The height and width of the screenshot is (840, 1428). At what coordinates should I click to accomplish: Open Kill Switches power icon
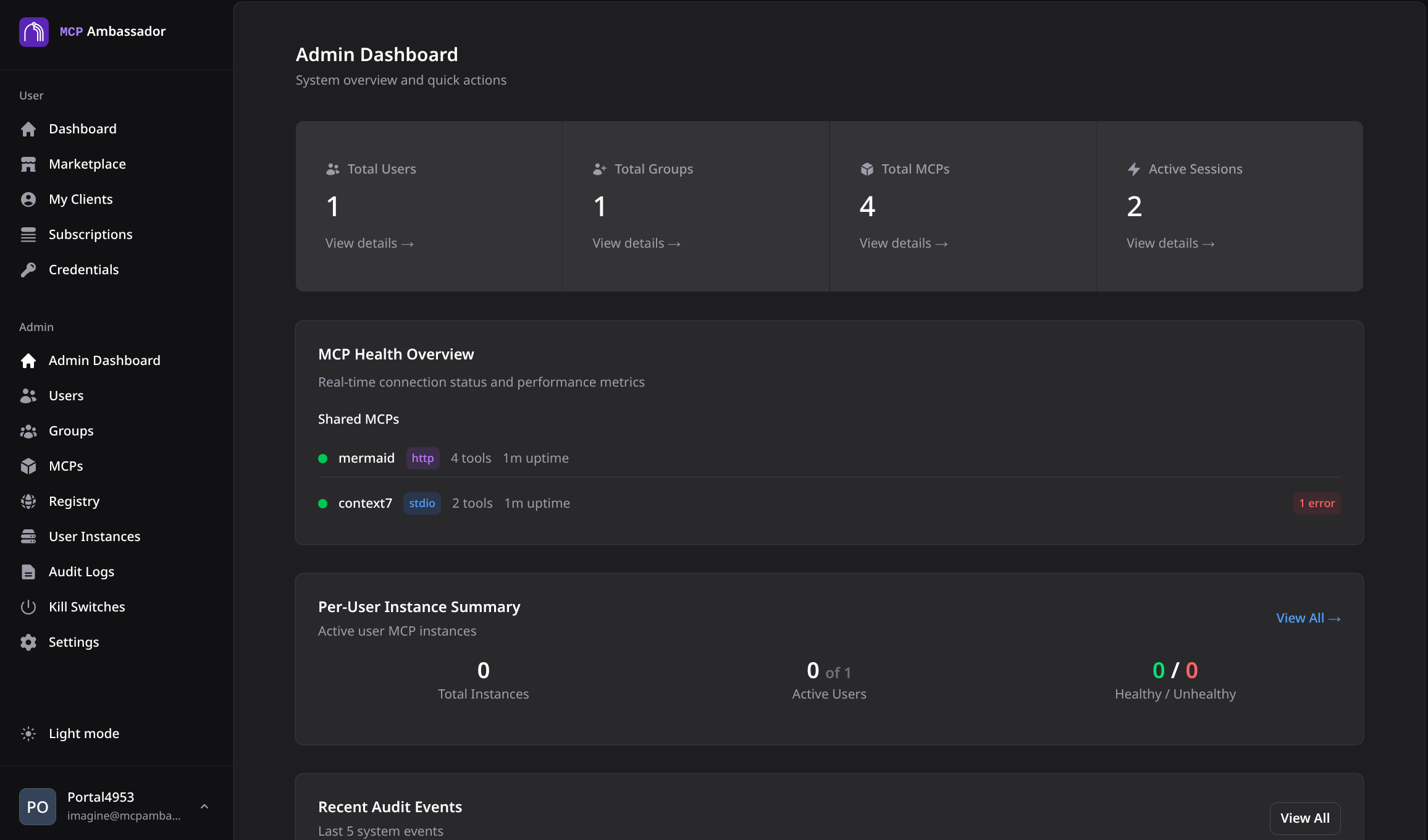pos(28,607)
